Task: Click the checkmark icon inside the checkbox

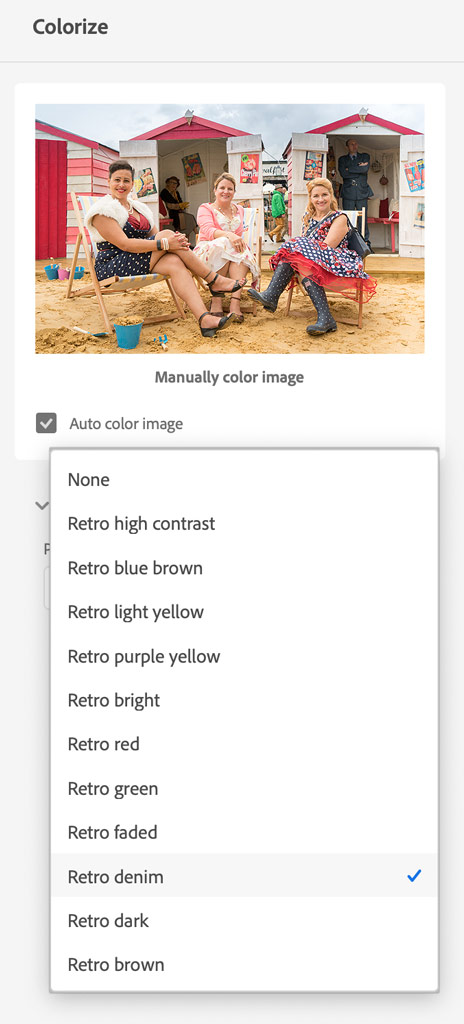Action: [x=46, y=423]
